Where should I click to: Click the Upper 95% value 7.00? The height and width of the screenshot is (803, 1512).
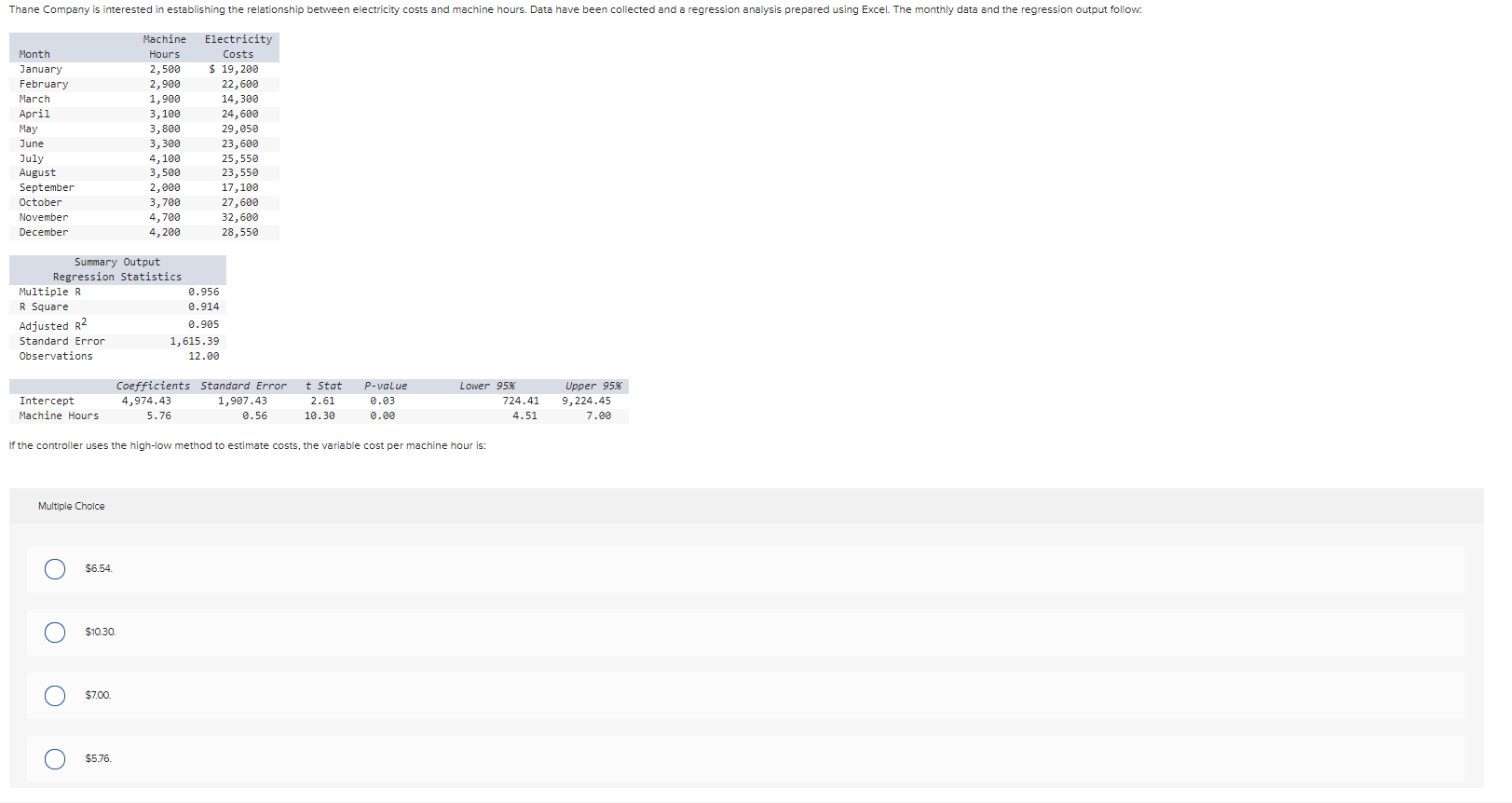click(x=599, y=416)
